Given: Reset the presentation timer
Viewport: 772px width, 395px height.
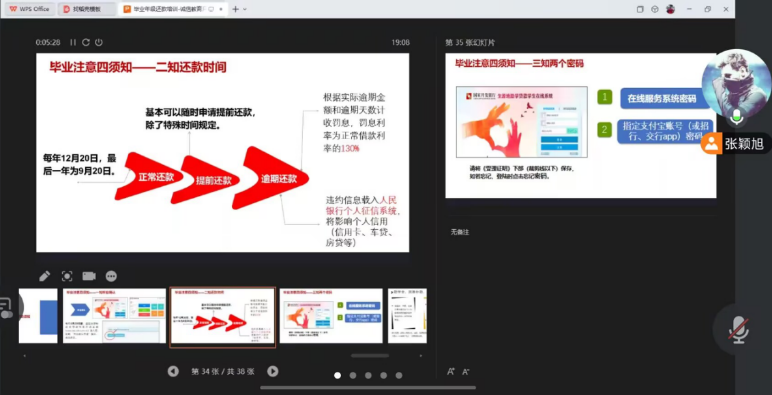Looking at the screenshot, I should click(x=86, y=42).
